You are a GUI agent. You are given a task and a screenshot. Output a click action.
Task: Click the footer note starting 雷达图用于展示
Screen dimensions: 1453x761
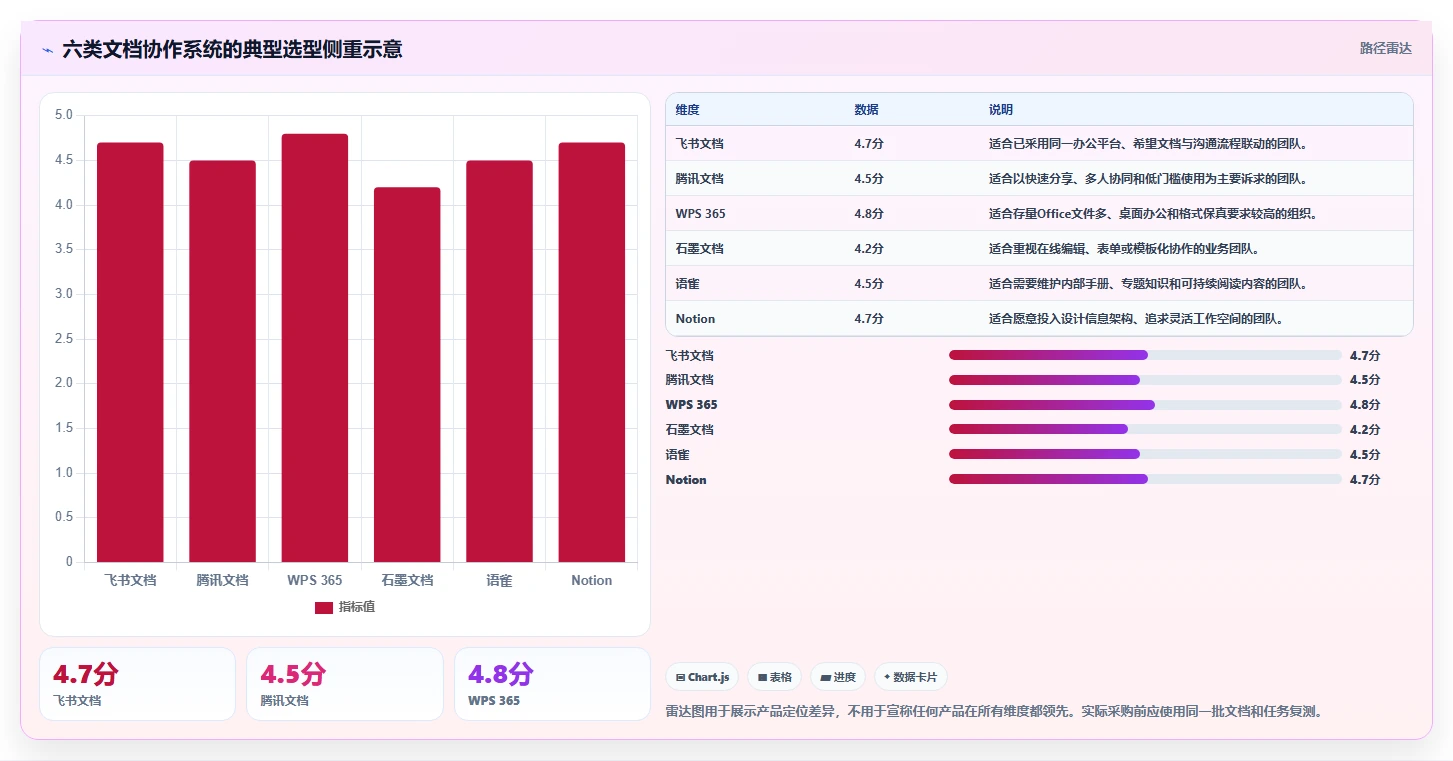coord(996,712)
